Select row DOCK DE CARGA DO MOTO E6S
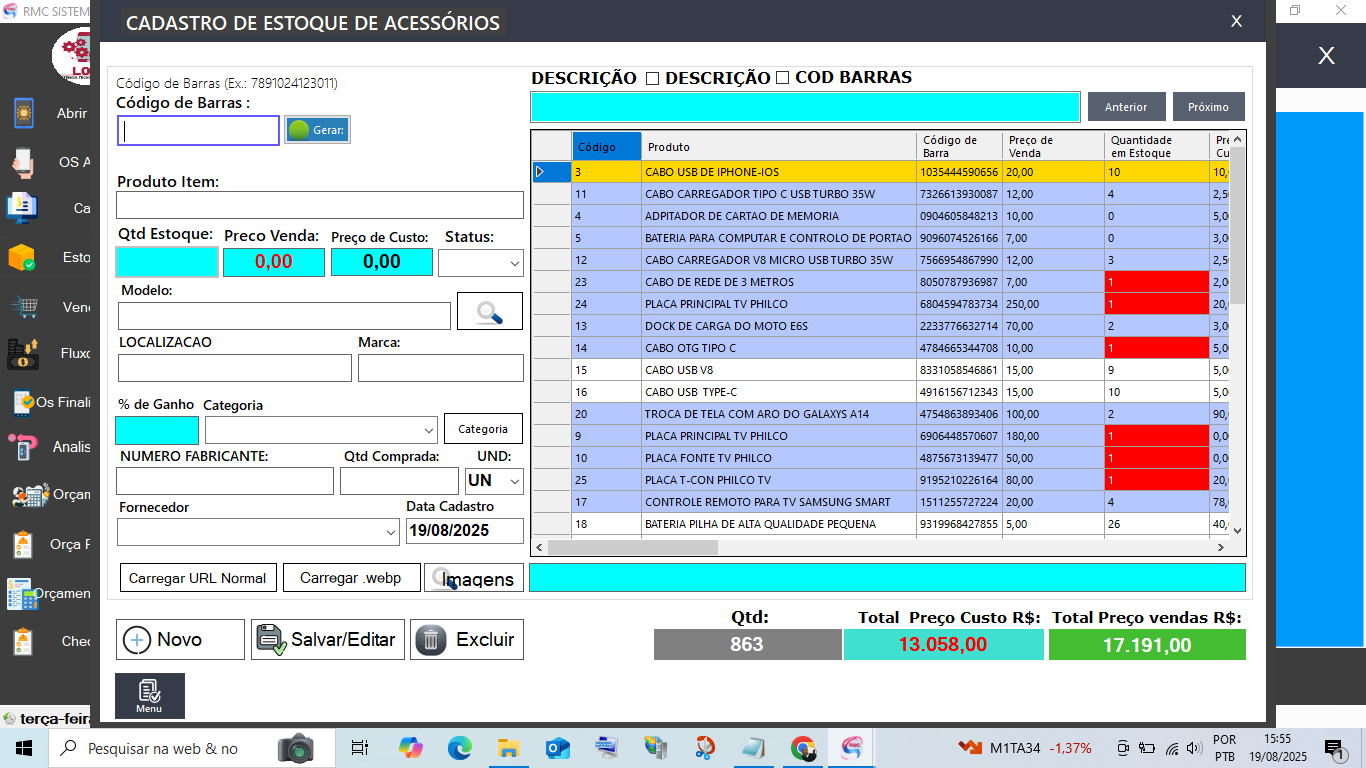Image resolution: width=1366 pixels, height=768 pixels. [x=880, y=326]
